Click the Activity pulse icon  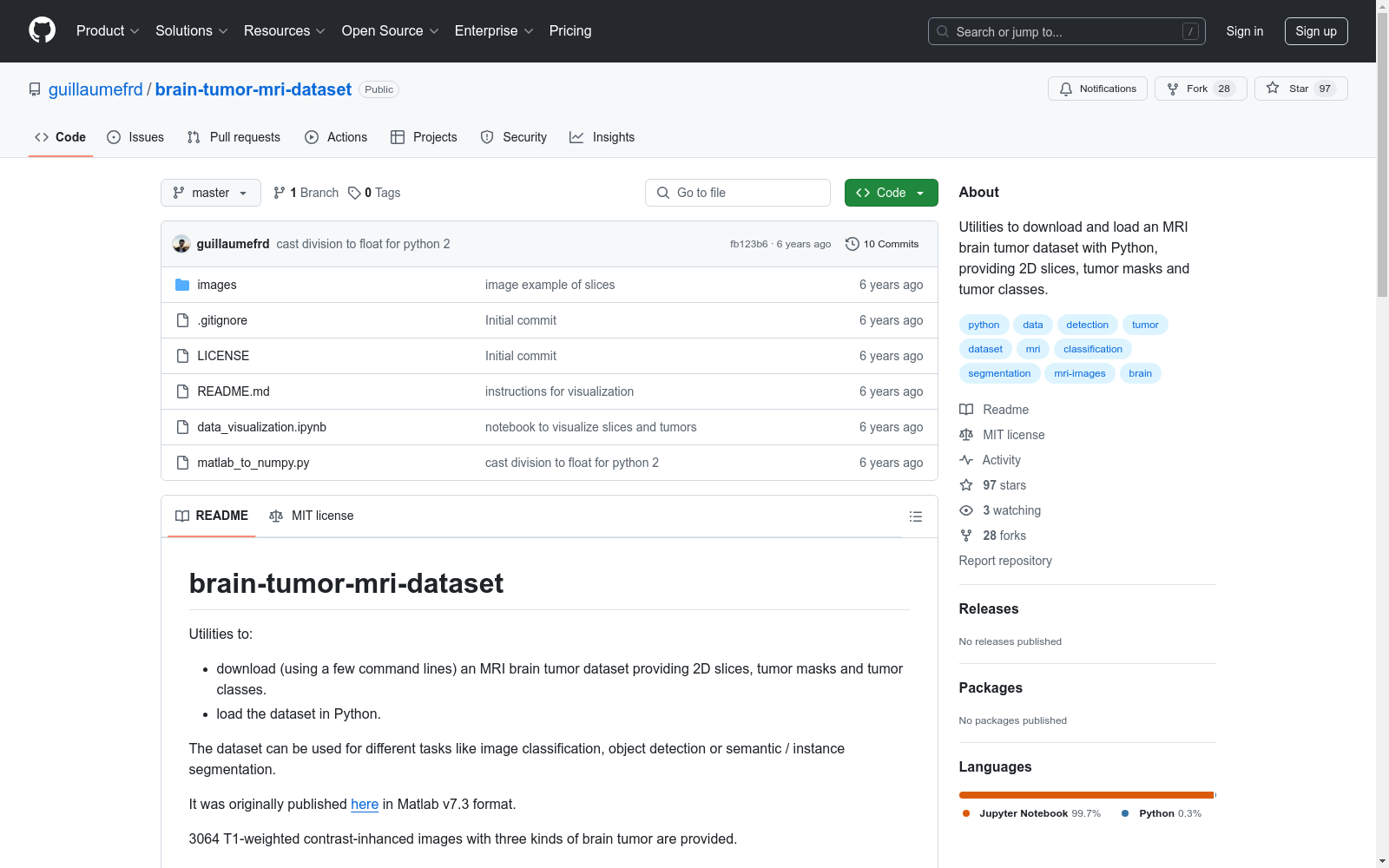click(966, 460)
